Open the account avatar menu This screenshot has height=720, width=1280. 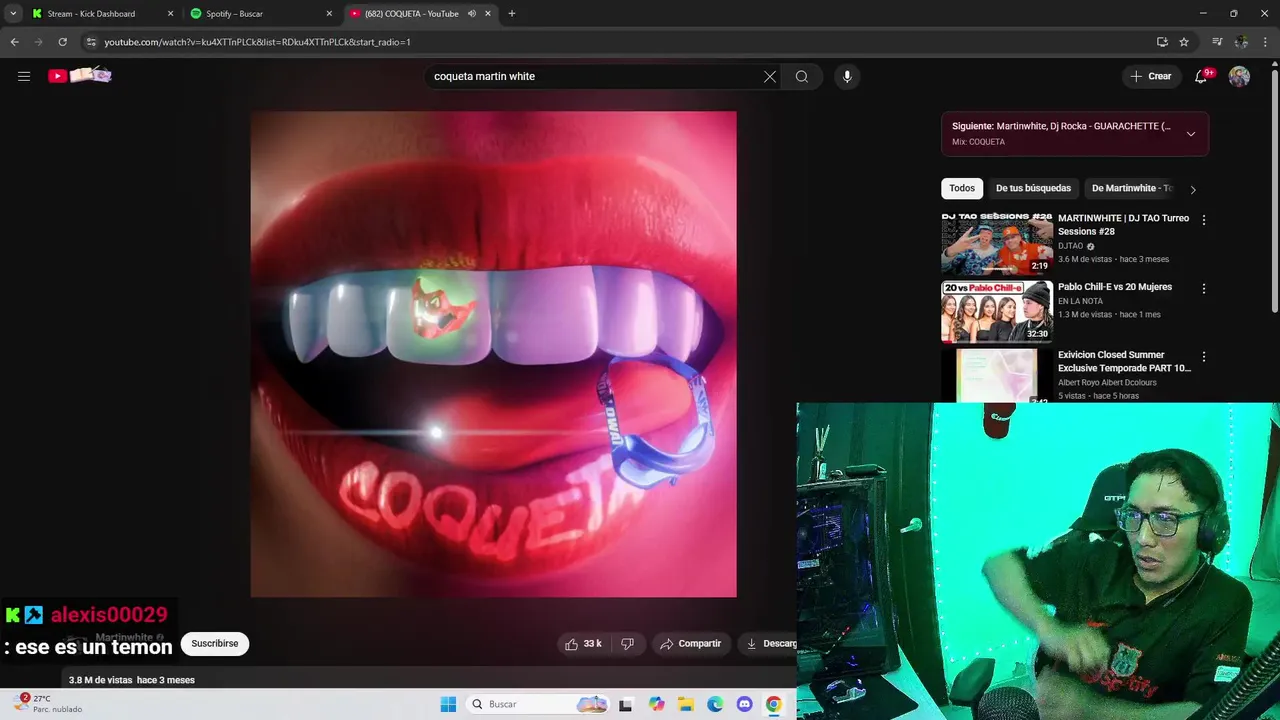coord(1239,76)
